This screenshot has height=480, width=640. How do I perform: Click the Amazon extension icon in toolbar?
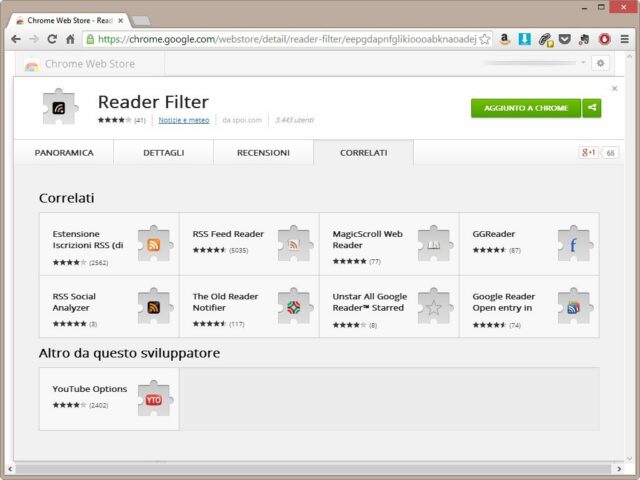point(505,39)
